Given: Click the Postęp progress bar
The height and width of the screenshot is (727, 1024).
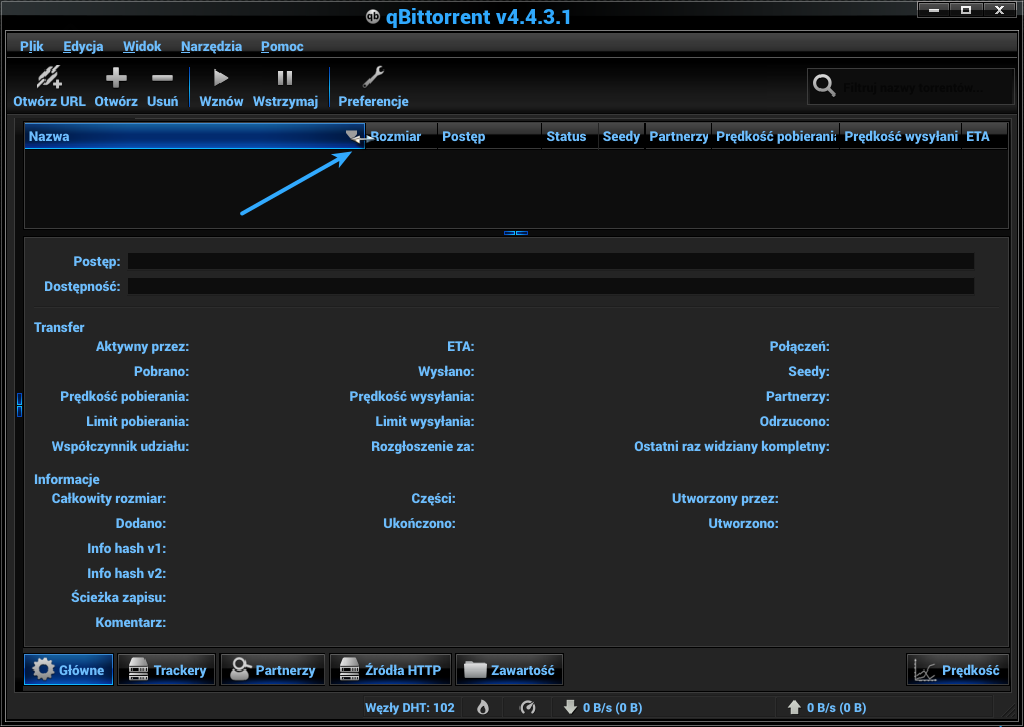Looking at the screenshot, I should (x=551, y=261).
